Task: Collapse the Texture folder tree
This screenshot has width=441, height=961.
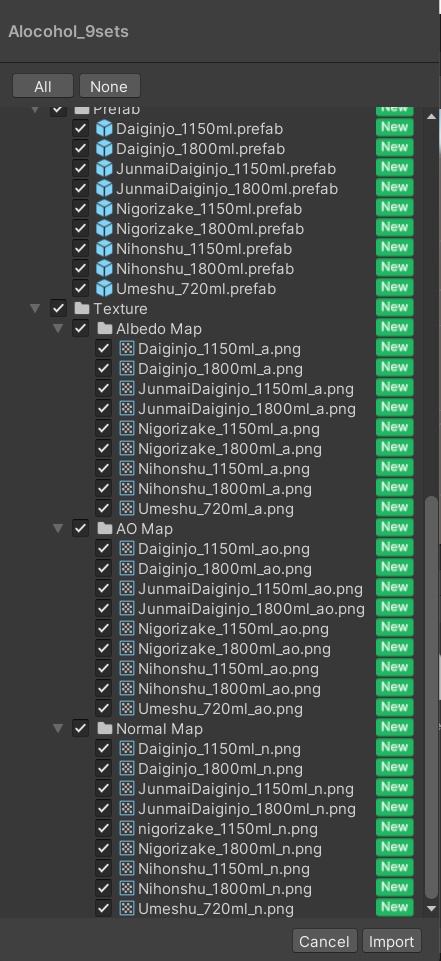Action: pos(36,308)
